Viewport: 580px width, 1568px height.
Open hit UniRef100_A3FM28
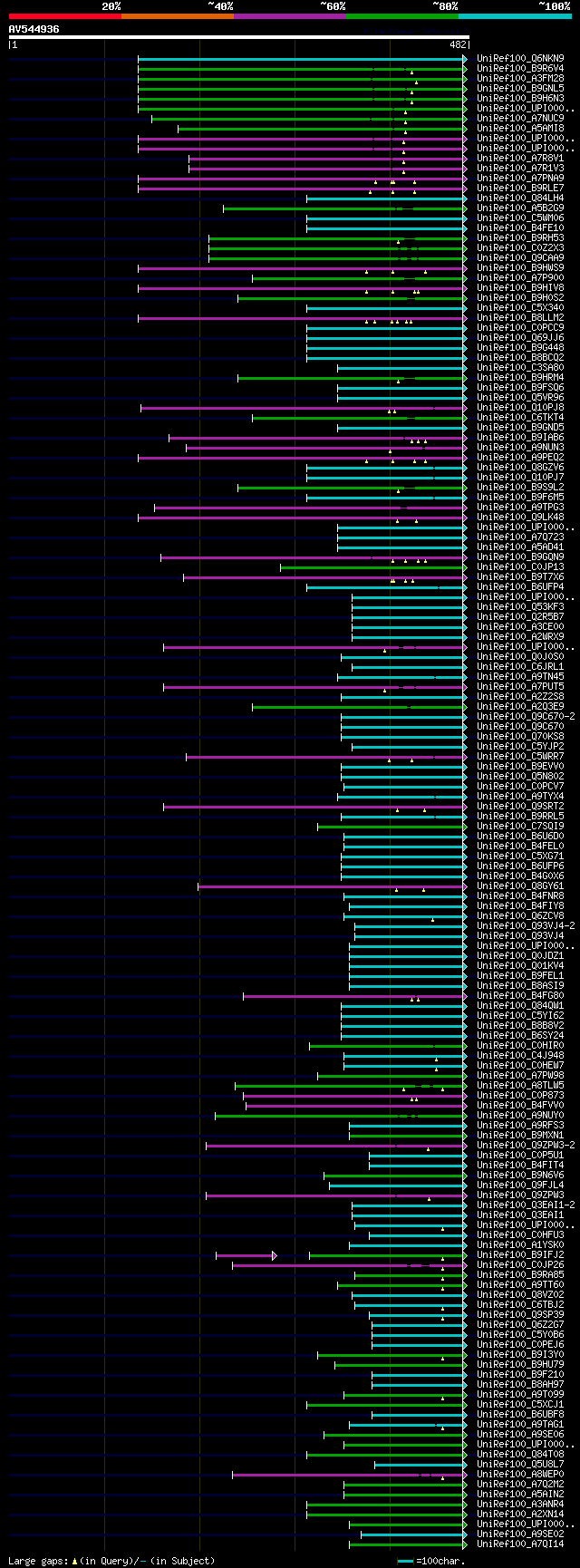tap(520, 78)
